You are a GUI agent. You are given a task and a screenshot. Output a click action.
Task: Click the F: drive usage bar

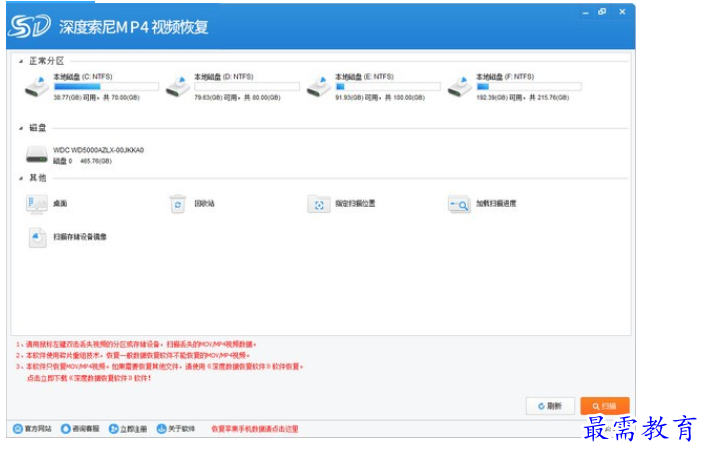[529, 87]
